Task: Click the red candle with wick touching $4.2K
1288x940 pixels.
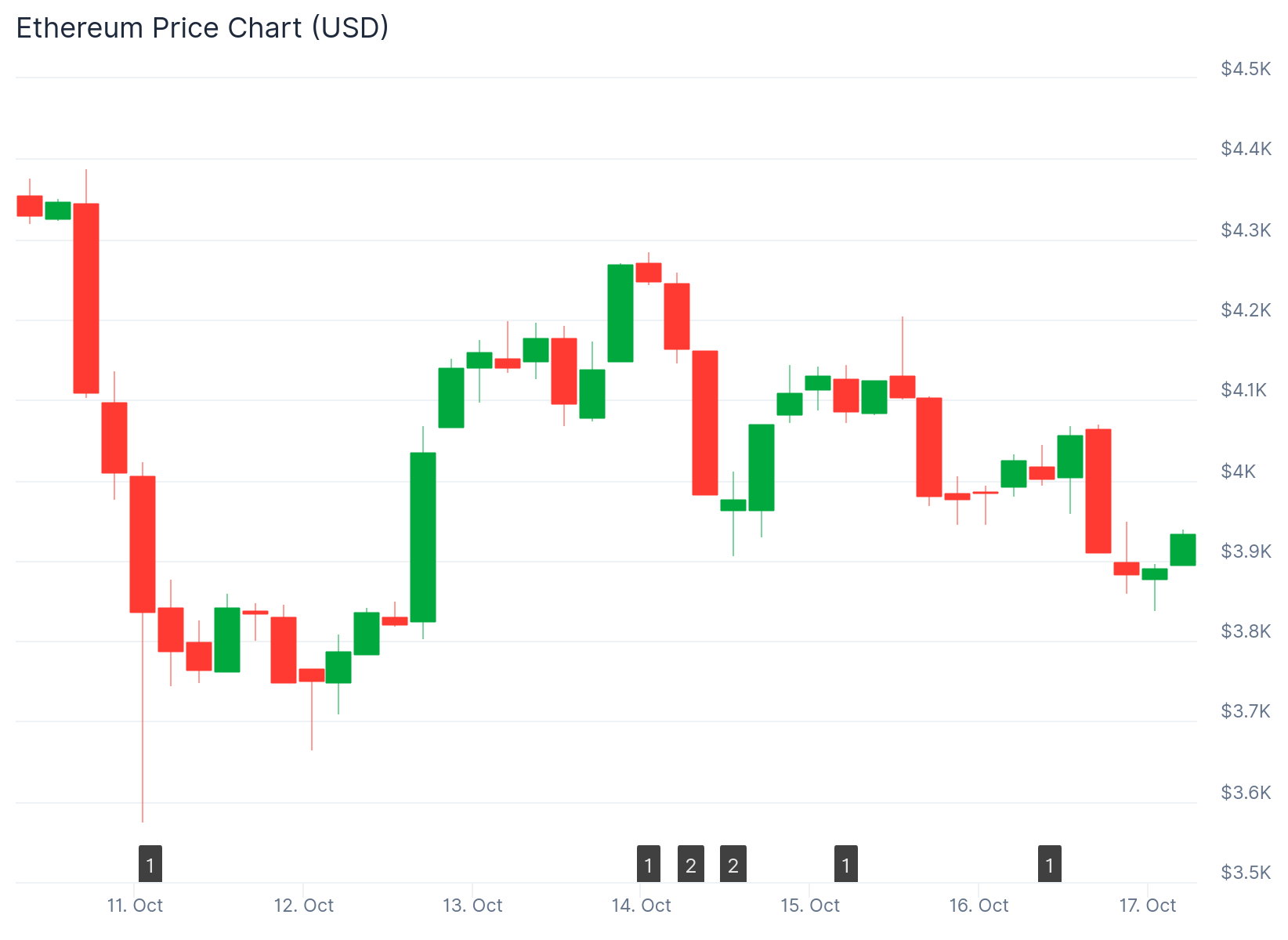Action: pyautogui.click(x=903, y=386)
